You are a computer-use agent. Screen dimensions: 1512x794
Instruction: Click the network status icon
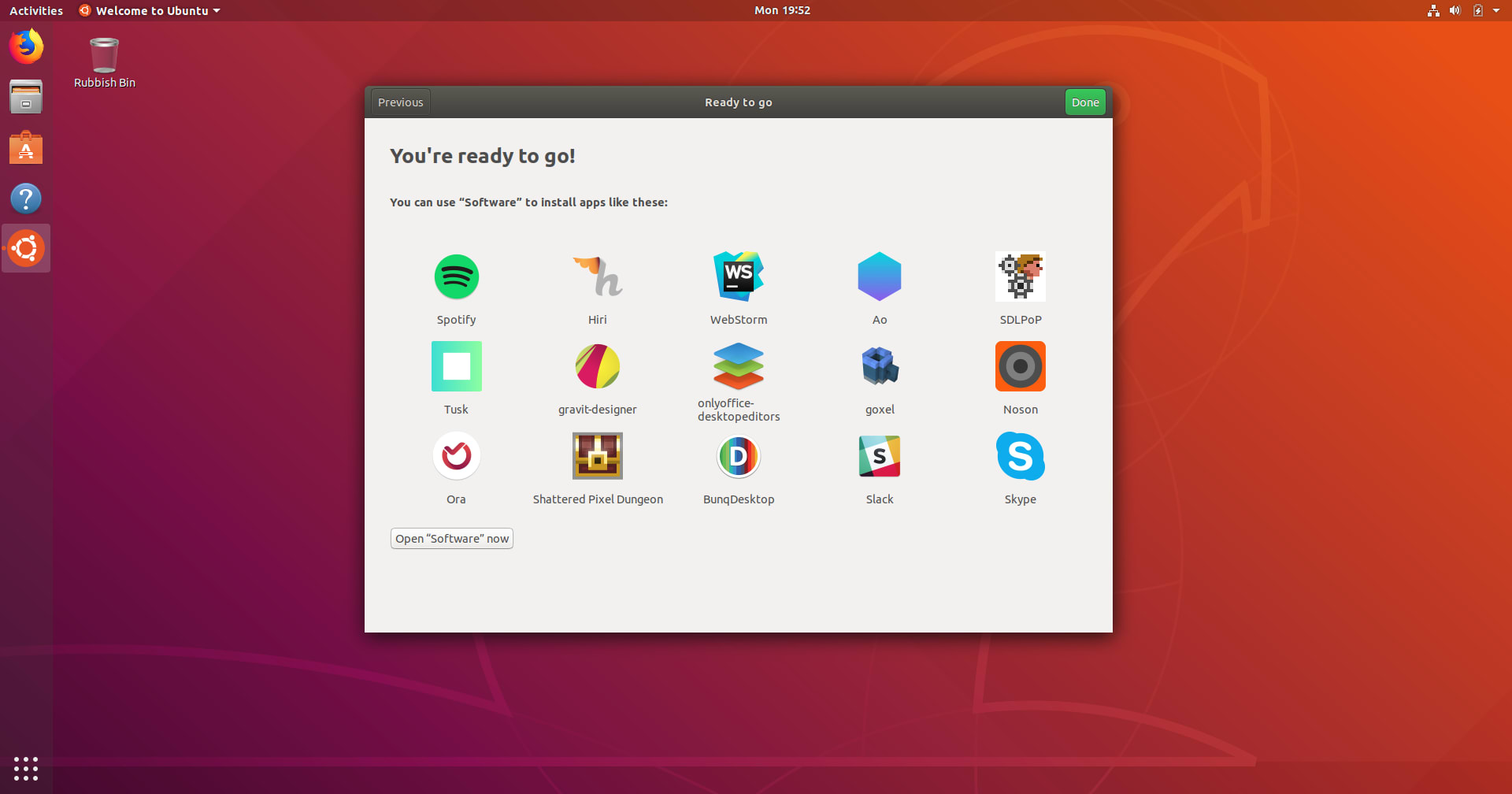click(1433, 10)
